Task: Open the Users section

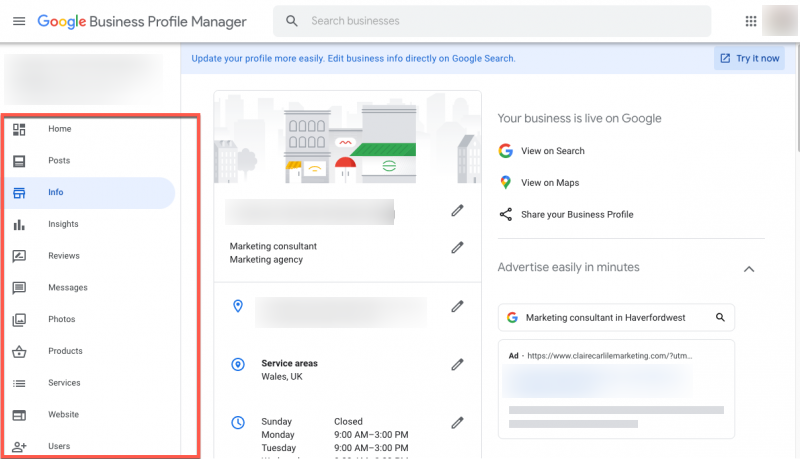Action: [59, 446]
